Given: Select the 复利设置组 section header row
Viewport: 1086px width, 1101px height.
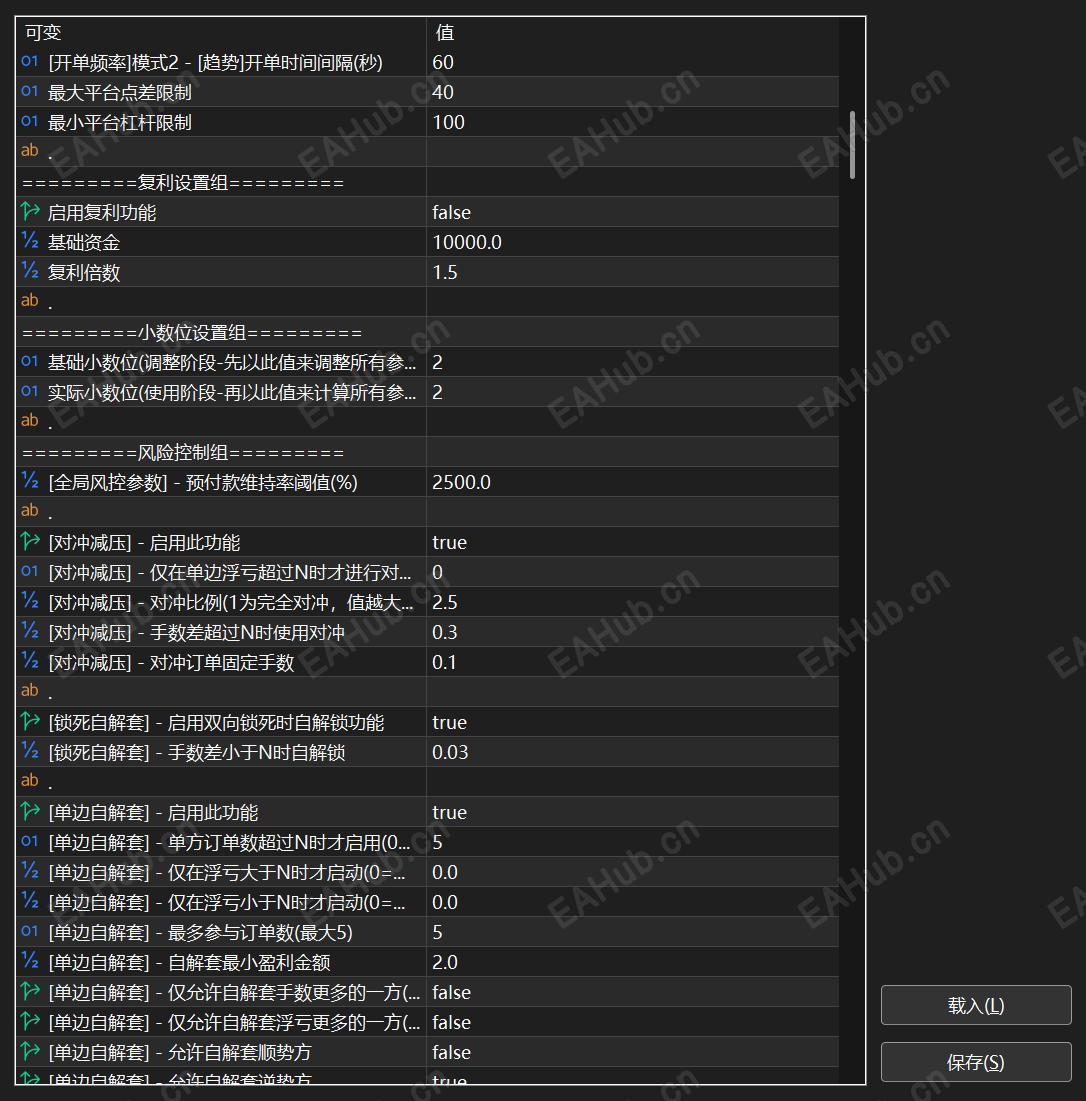Looking at the screenshot, I should click(x=428, y=183).
